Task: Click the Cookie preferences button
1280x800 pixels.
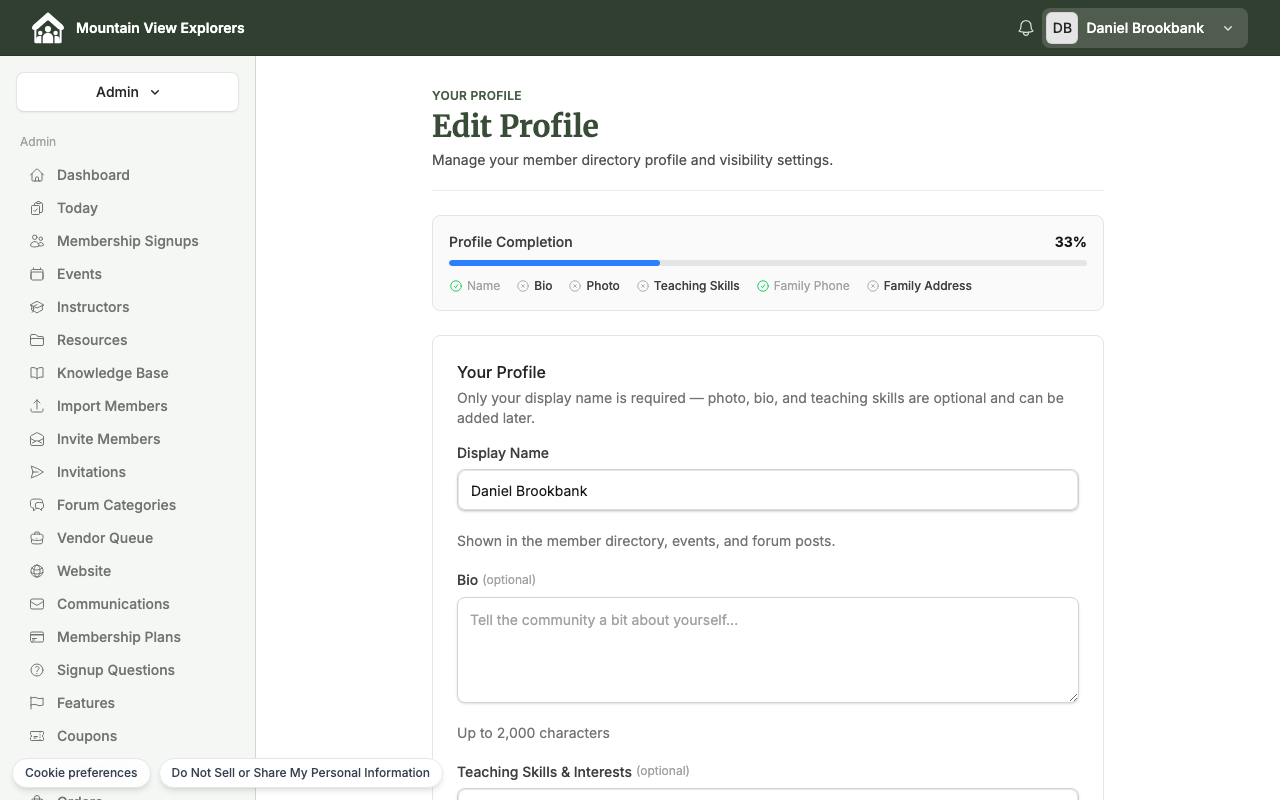Action: coord(81,773)
